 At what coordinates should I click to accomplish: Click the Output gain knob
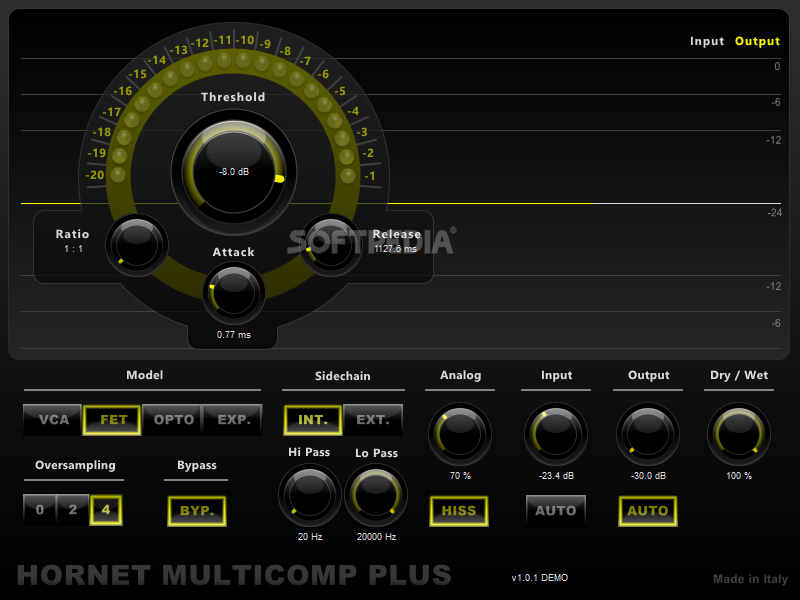tap(648, 434)
